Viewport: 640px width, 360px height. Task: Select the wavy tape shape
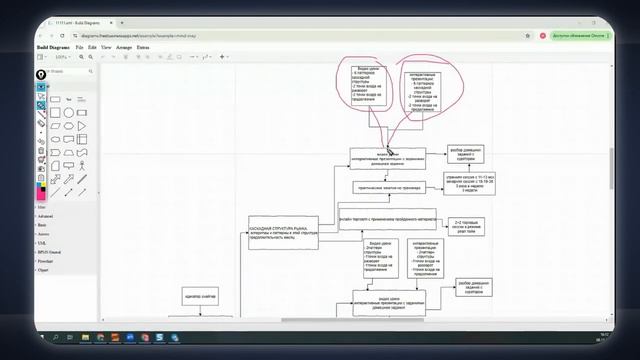click(x=82, y=152)
